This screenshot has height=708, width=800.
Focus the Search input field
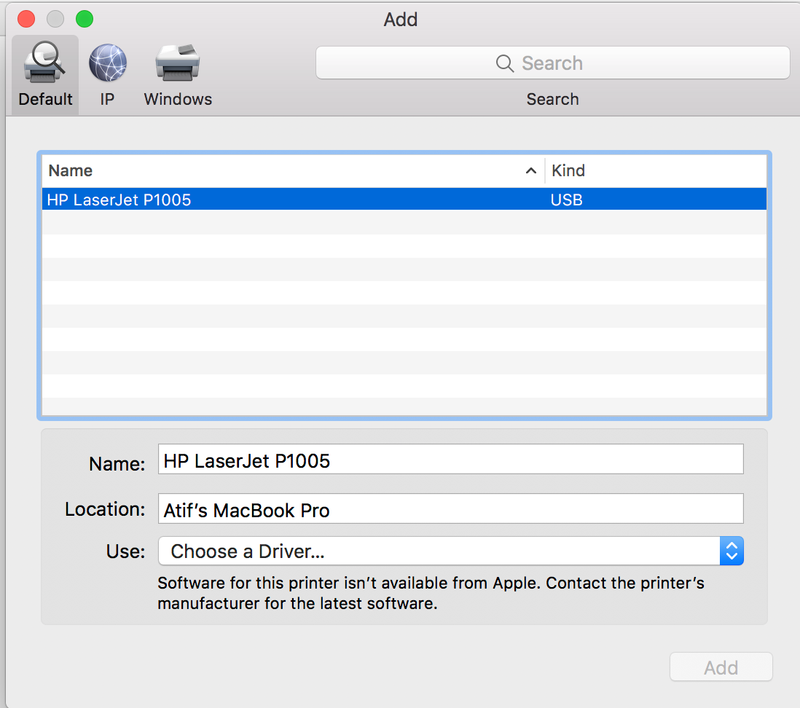click(x=553, y=63)
